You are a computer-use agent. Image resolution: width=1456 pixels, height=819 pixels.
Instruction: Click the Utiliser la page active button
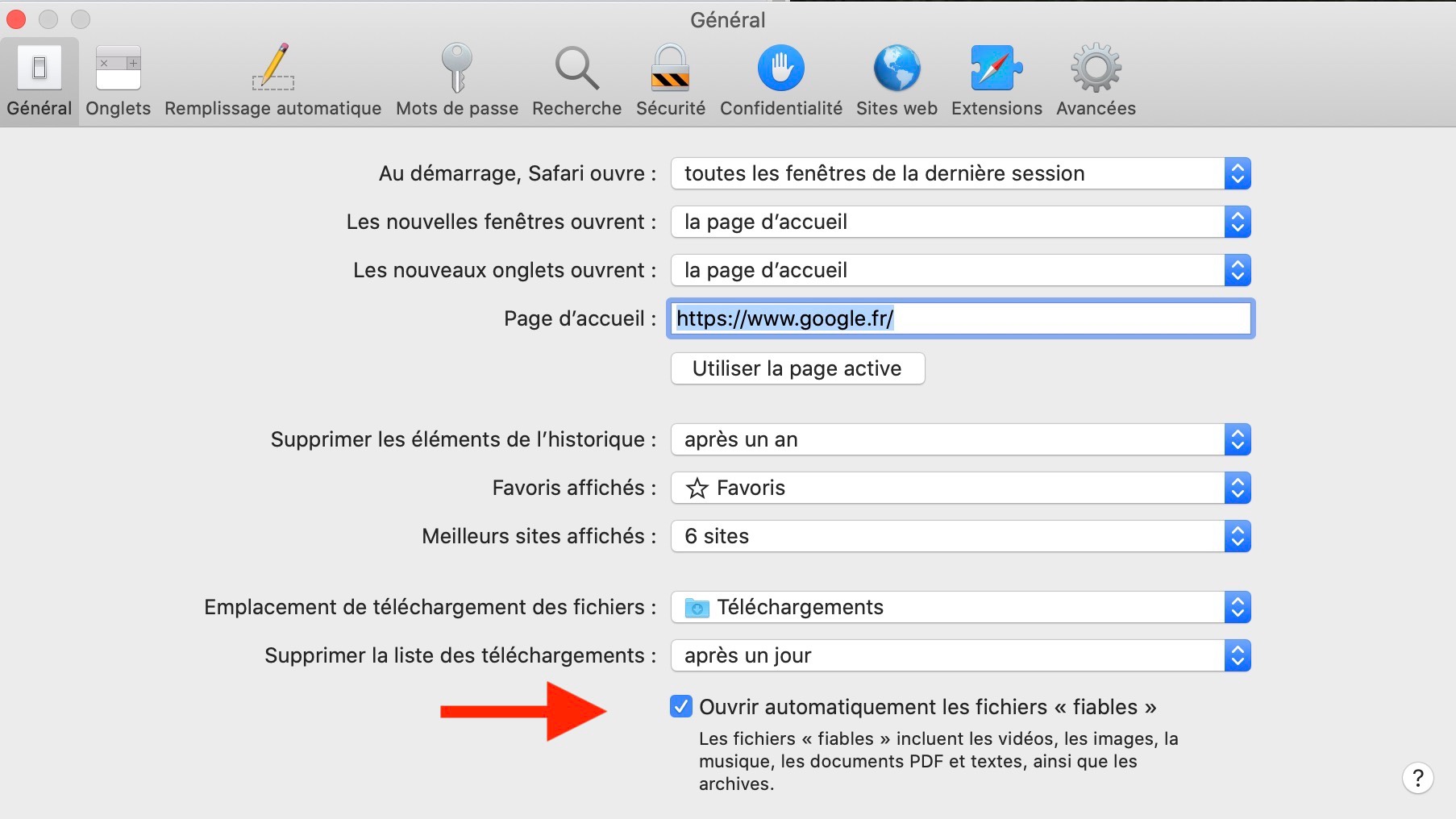797,368
